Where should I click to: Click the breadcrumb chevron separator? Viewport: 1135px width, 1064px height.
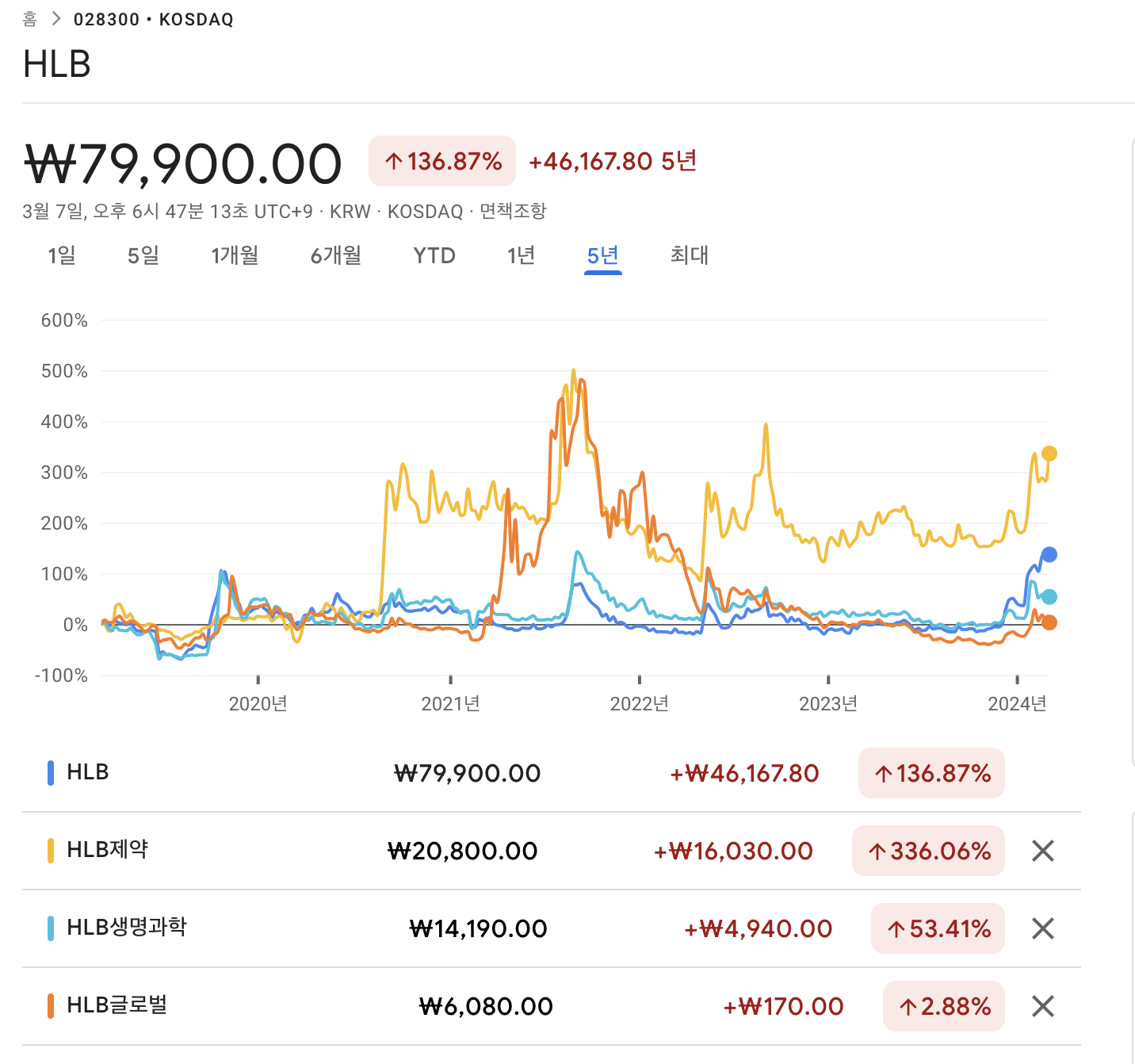click(x=55, y=19)
